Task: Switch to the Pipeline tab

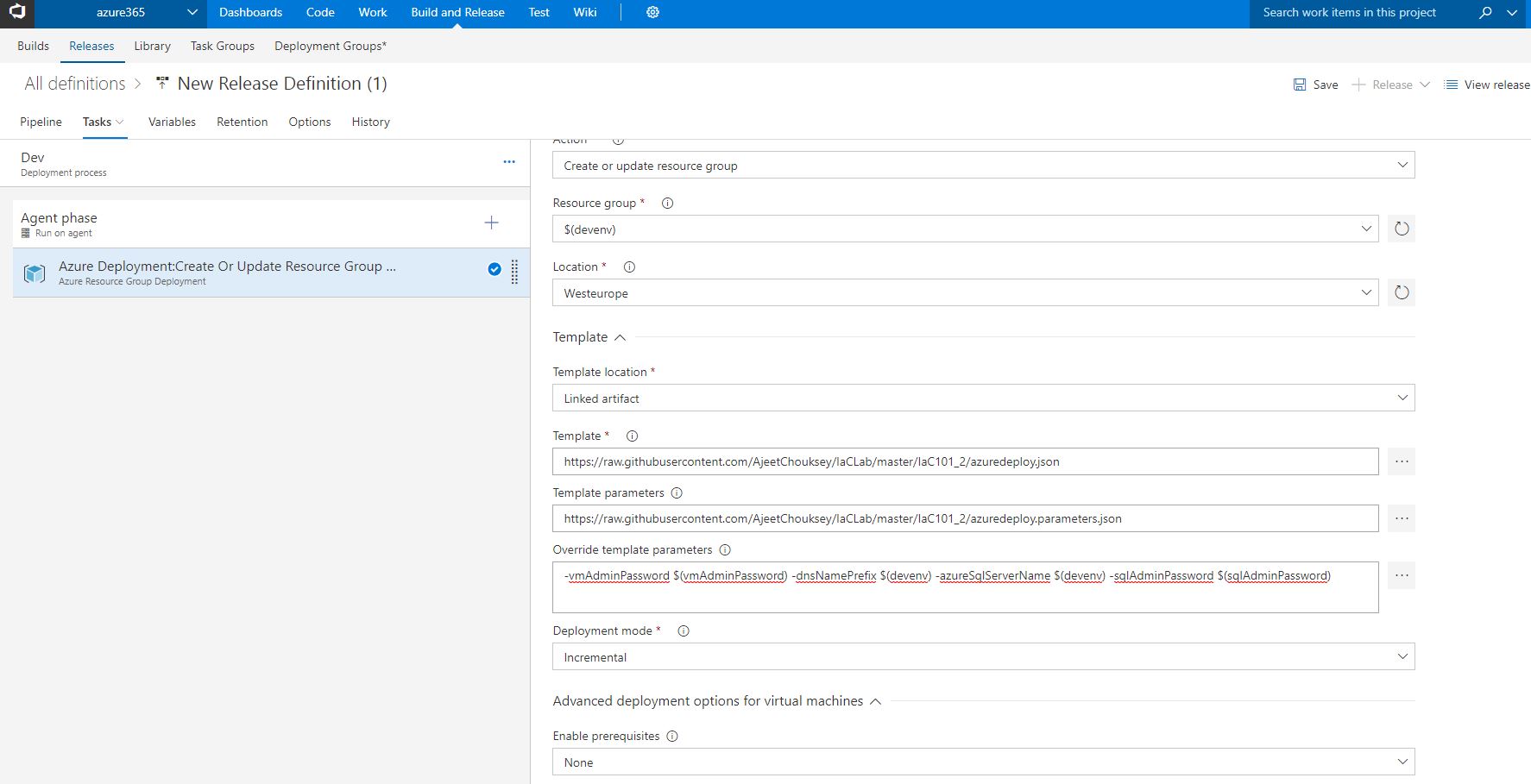Action: [41, 122]
